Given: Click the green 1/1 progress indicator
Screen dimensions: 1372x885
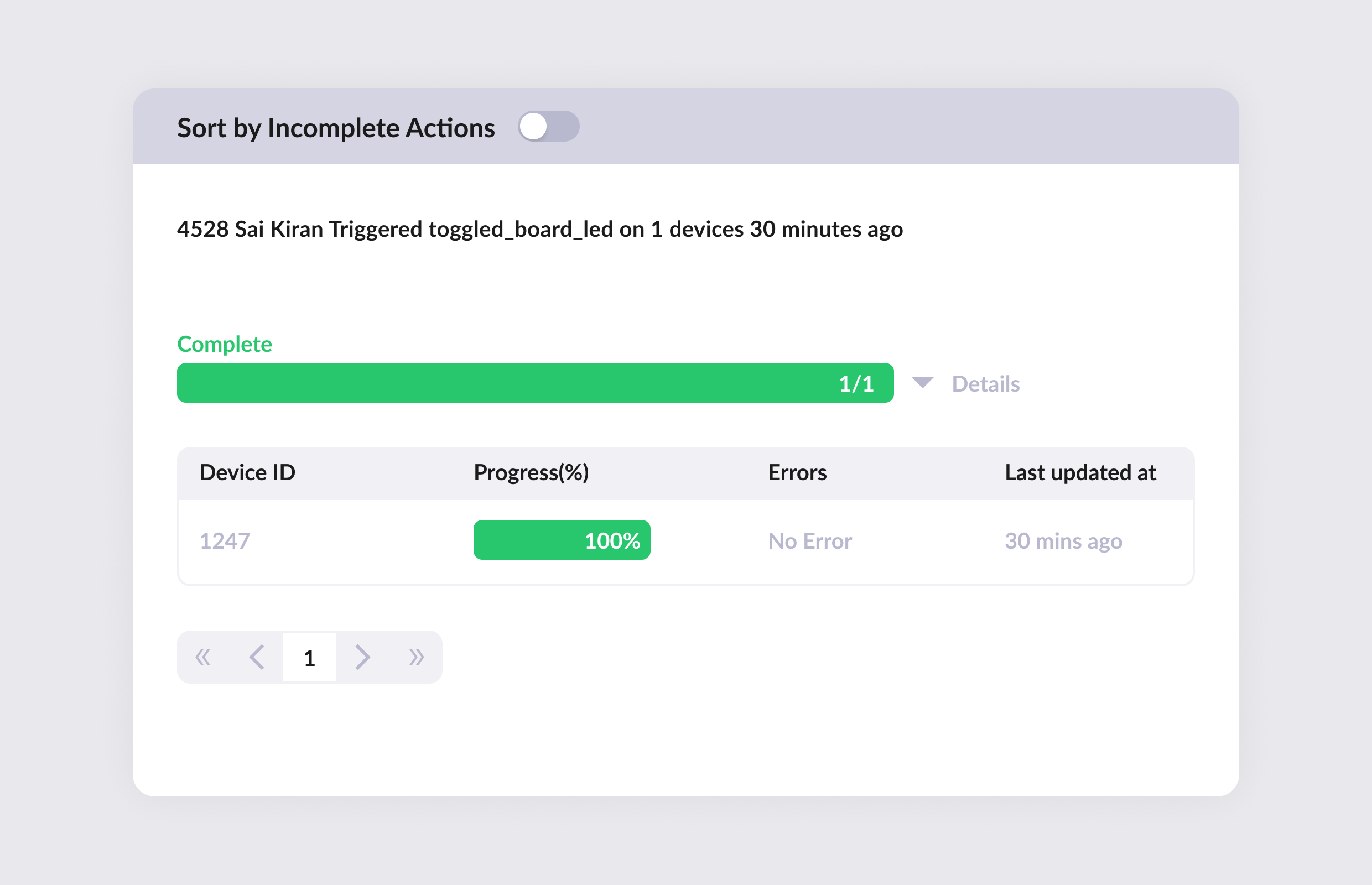Looking at the screenshot, I should [855, 383].
